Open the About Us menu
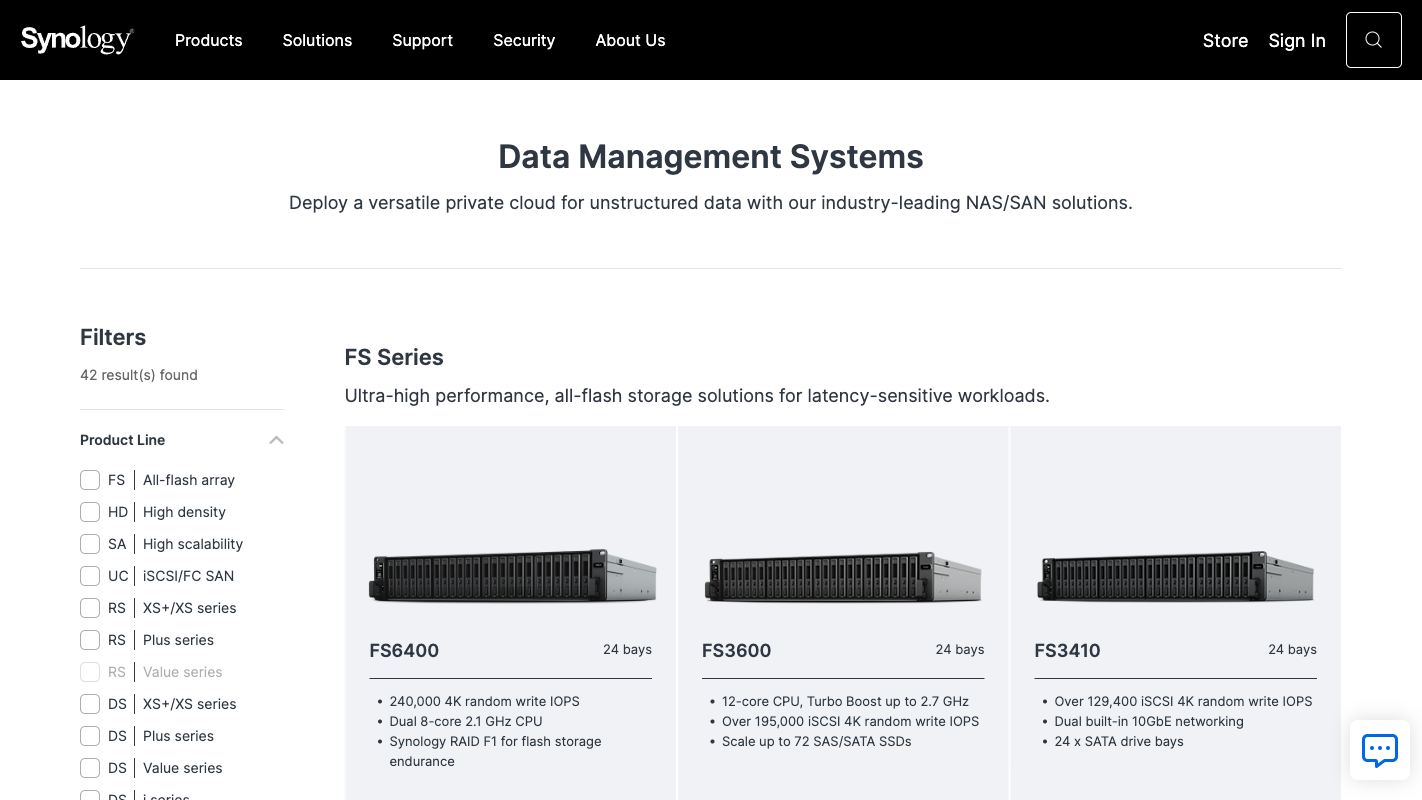The width and height of the screenshot is (1422, 800). (x=630, y=40)
